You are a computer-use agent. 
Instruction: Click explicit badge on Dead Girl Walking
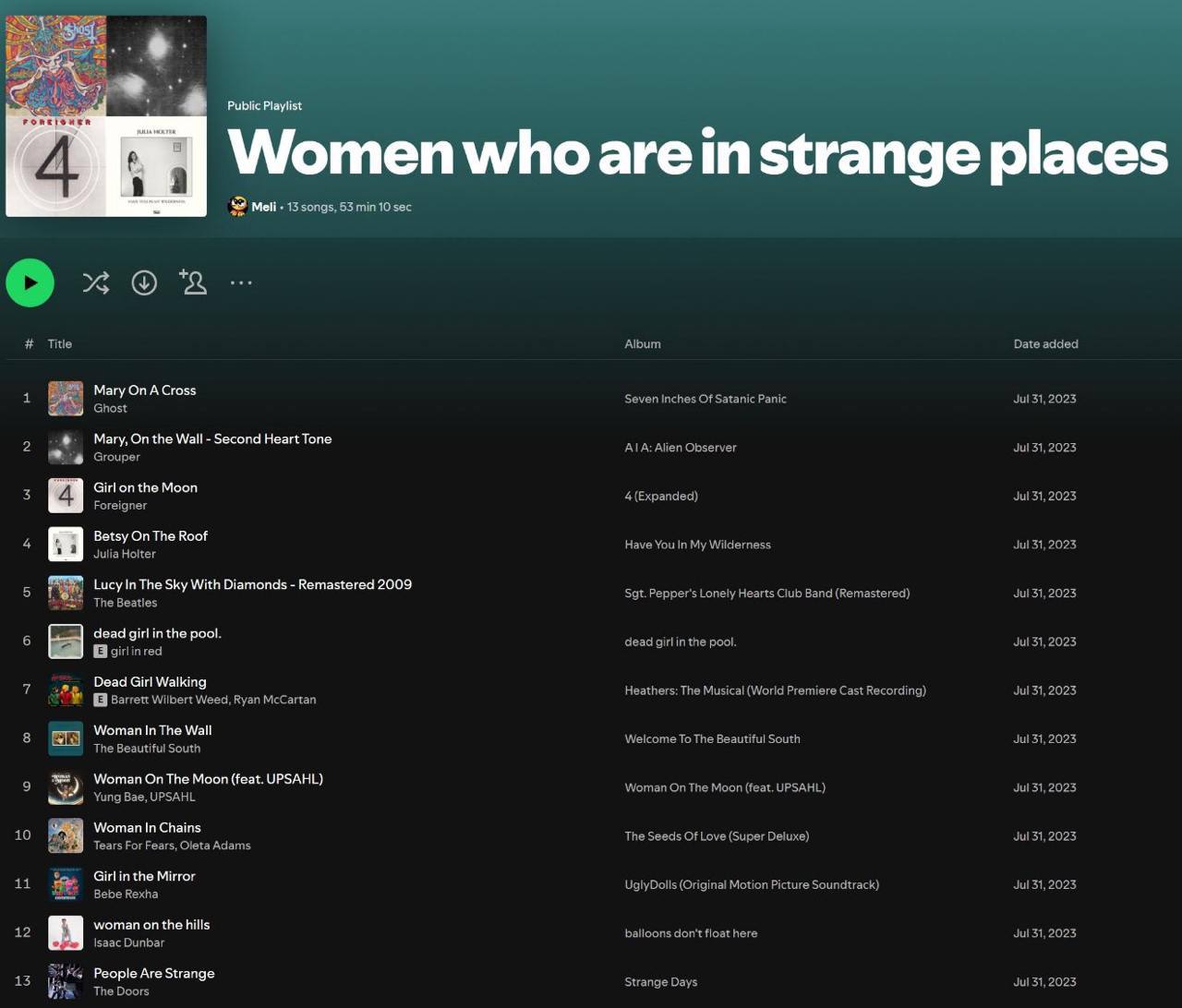click(100, 700)
